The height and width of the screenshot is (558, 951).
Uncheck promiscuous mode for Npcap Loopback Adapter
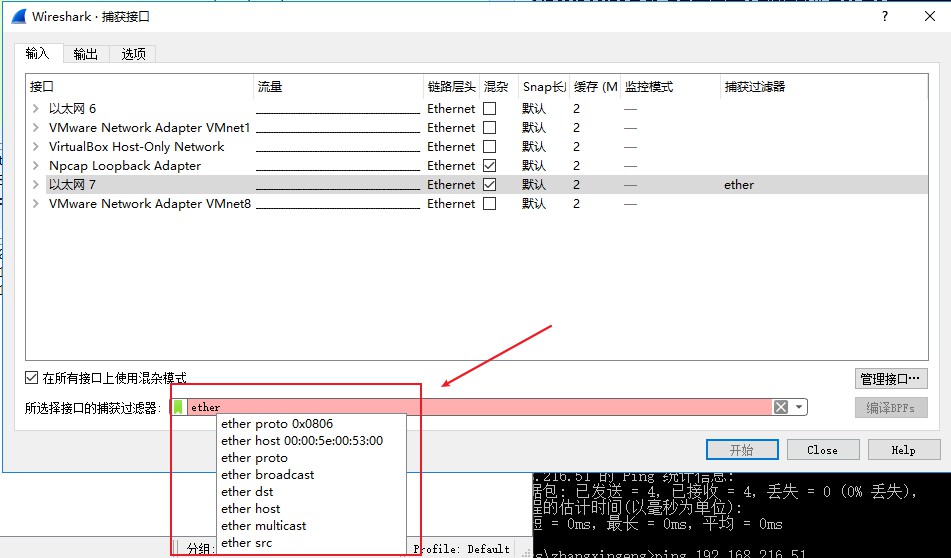coord(489,166)
